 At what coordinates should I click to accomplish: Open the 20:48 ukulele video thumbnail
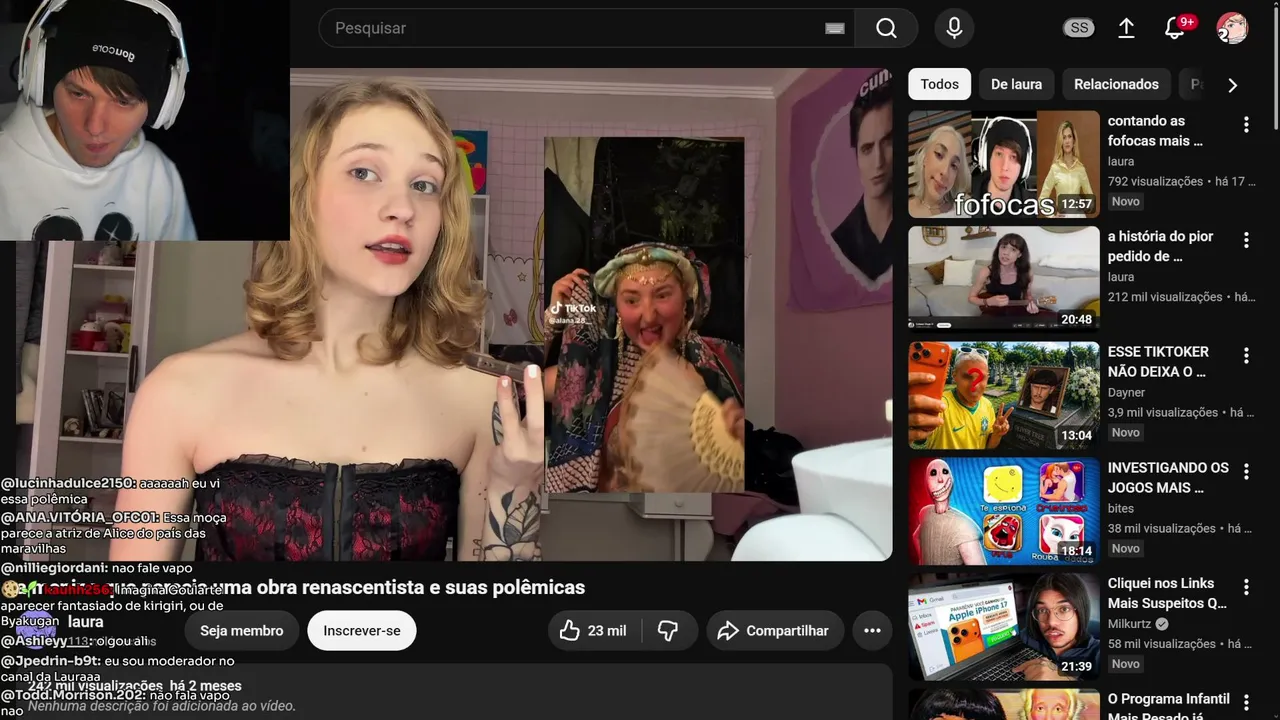coord(1004,280)
